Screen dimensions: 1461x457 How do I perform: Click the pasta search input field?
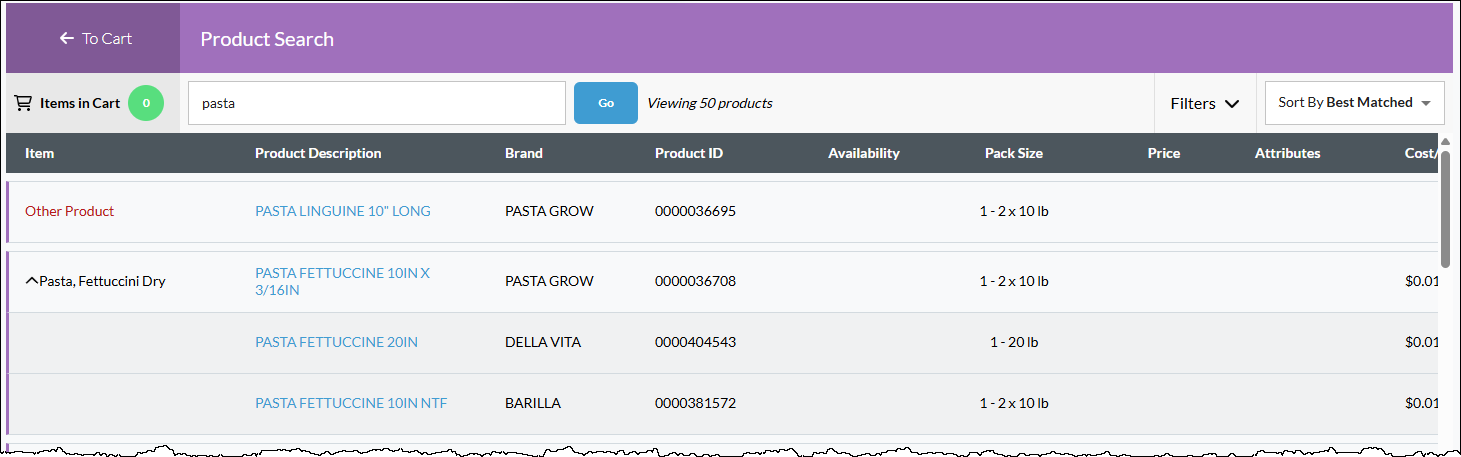(x=377, y=103)
